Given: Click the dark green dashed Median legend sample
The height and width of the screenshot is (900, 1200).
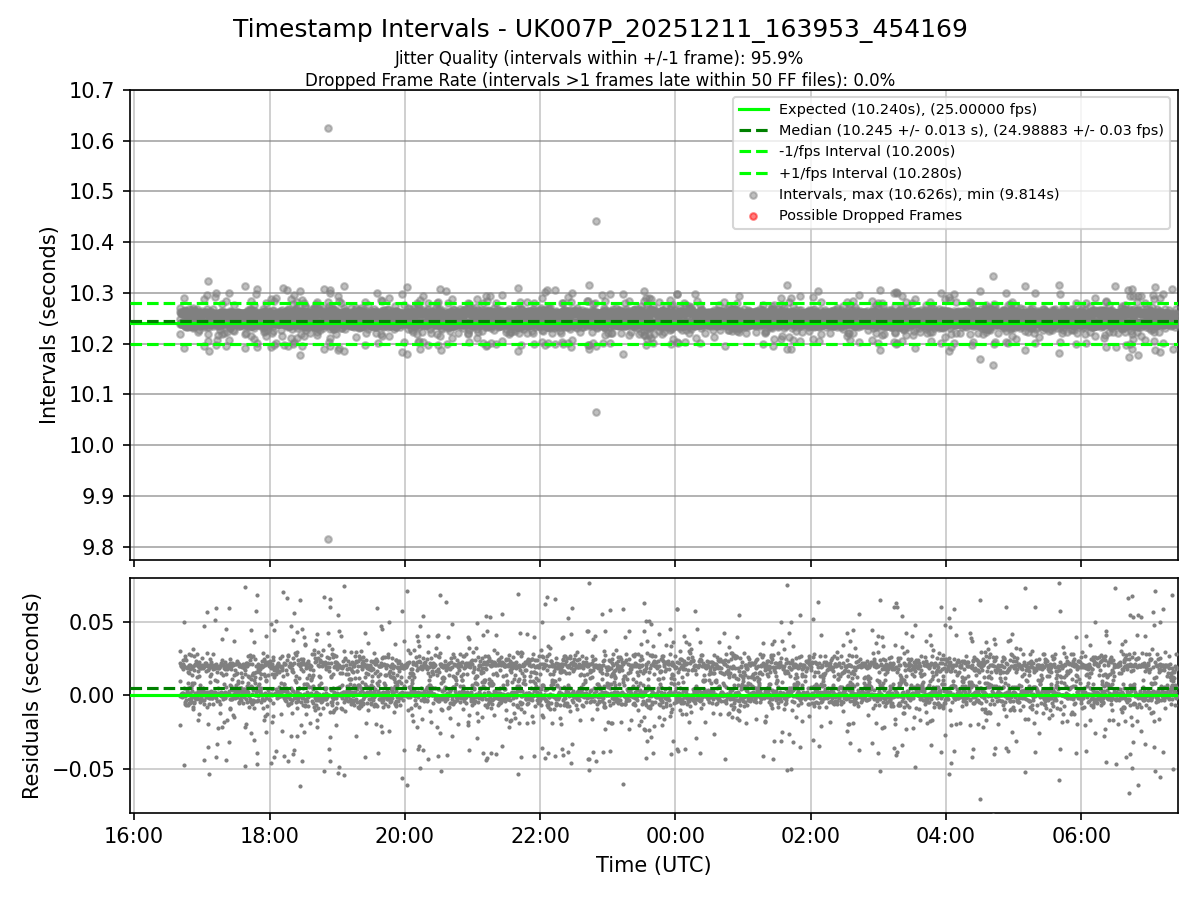Looking at the screenshot, I should [754, 131].
